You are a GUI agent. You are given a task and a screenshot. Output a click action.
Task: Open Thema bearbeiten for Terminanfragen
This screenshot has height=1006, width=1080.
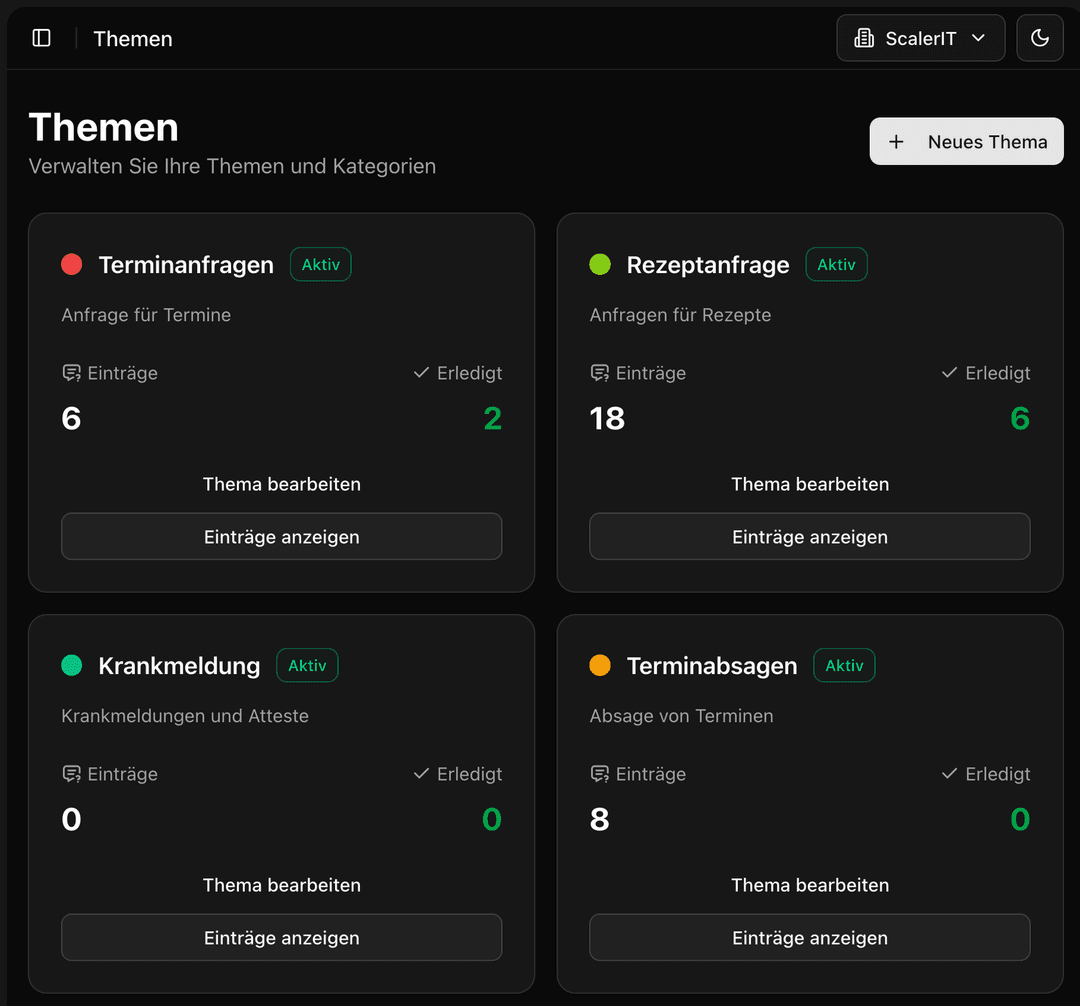coord(281,484)
